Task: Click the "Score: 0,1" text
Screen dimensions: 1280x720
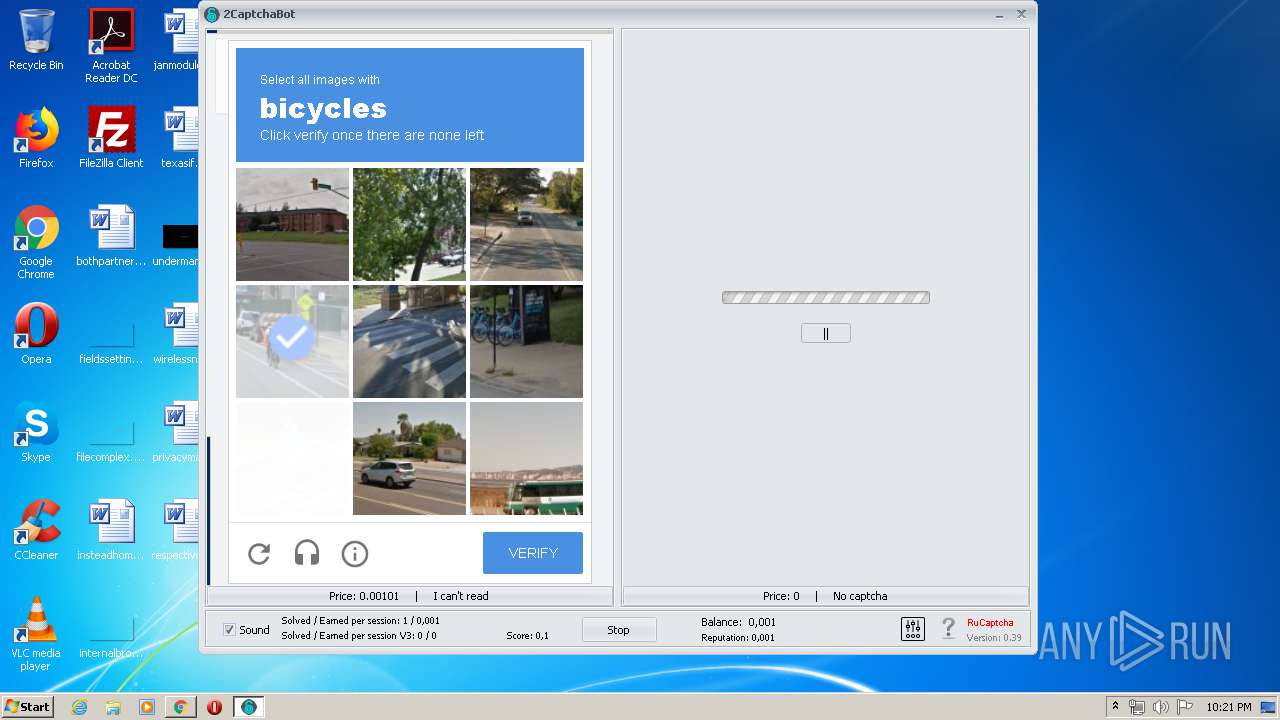Action: point(527,636)
